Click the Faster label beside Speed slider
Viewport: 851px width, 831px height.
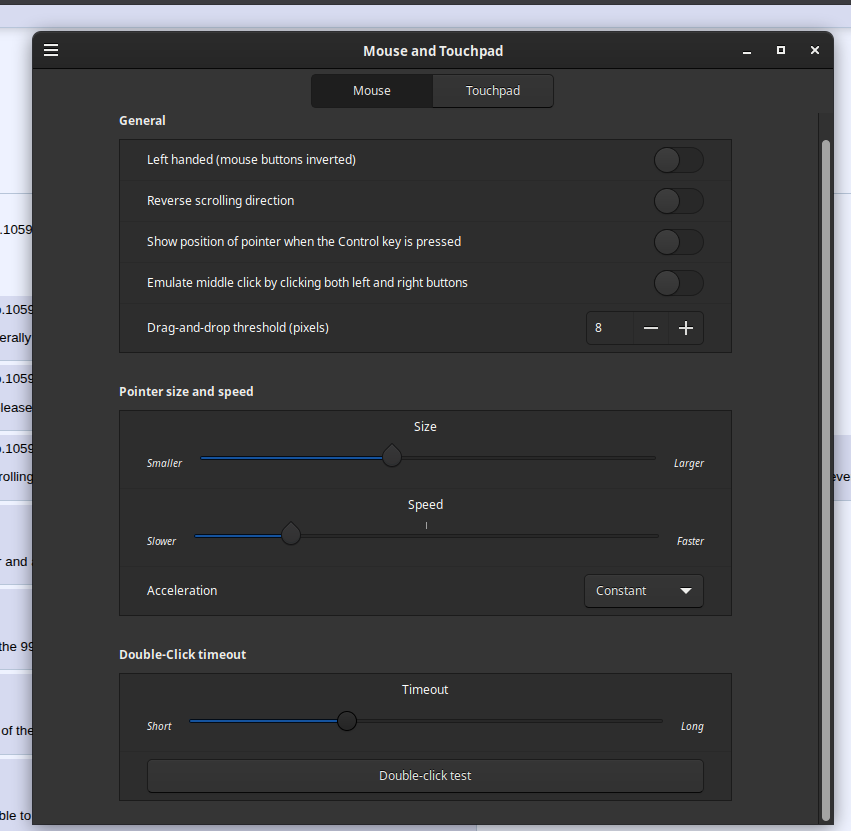(690, 541)
